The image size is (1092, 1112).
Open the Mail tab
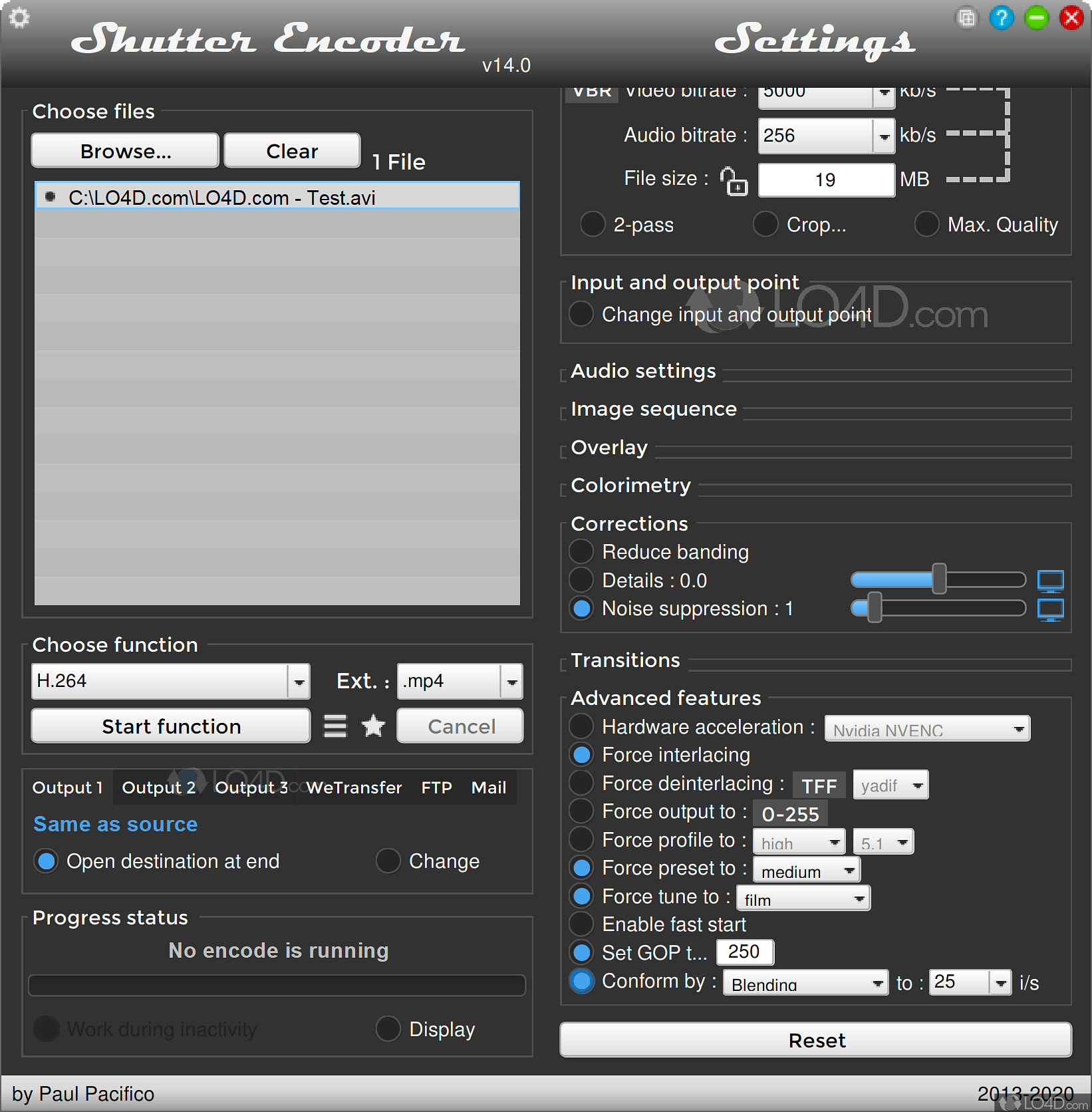[489, 787]
